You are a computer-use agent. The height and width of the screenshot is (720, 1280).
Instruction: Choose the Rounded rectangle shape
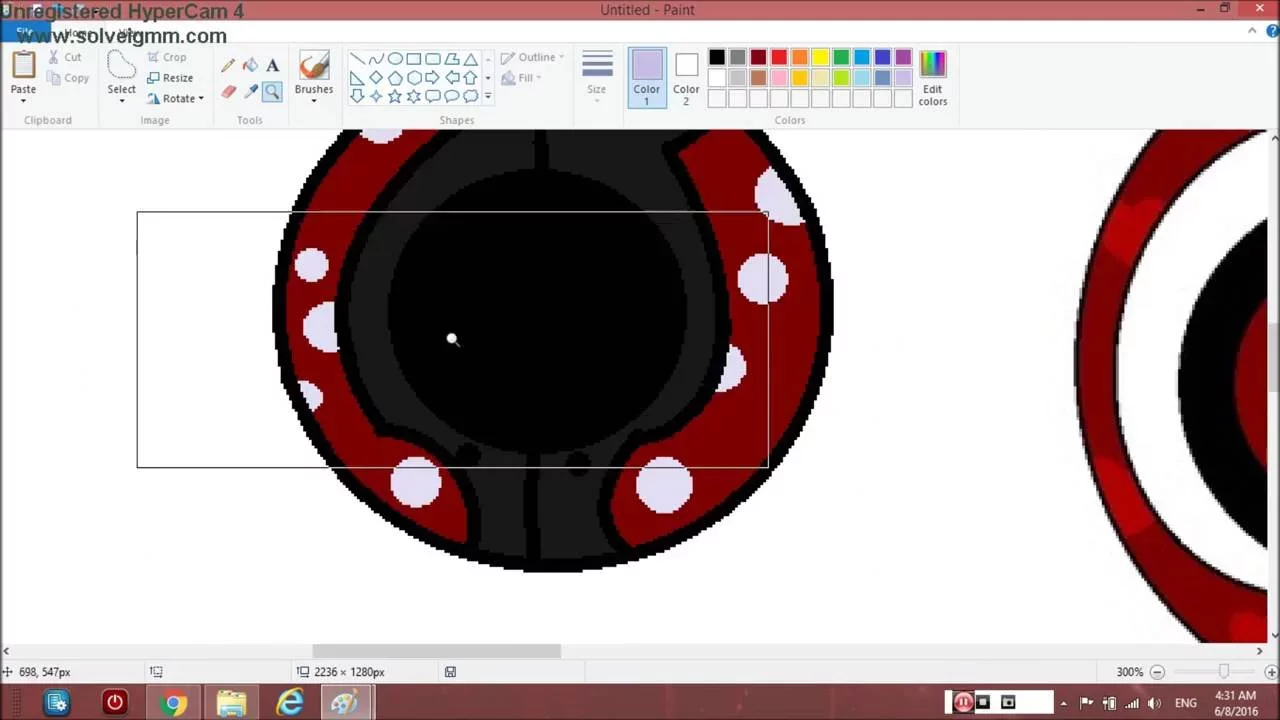coord(433,59)
